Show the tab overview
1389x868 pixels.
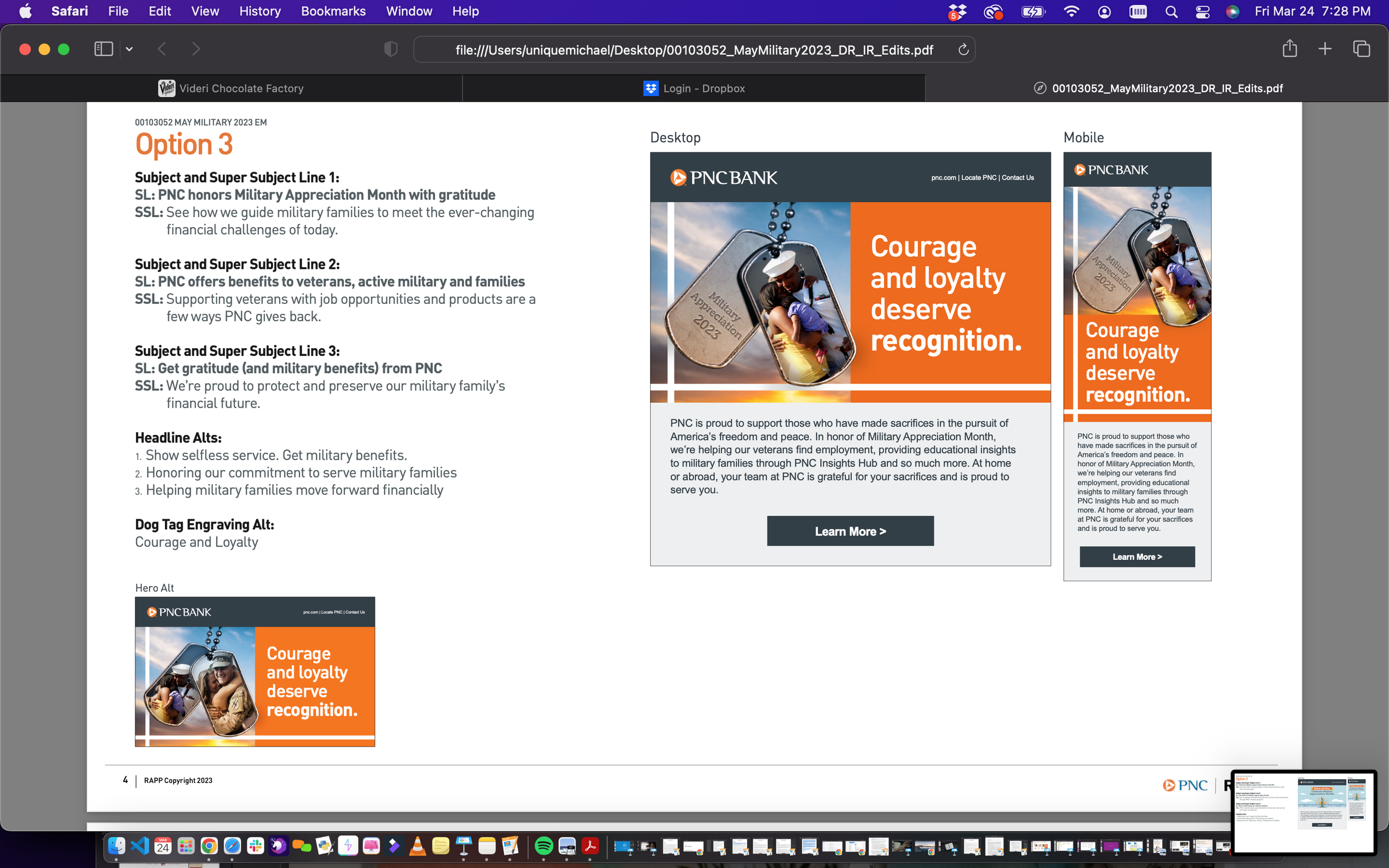(1361, 49)
